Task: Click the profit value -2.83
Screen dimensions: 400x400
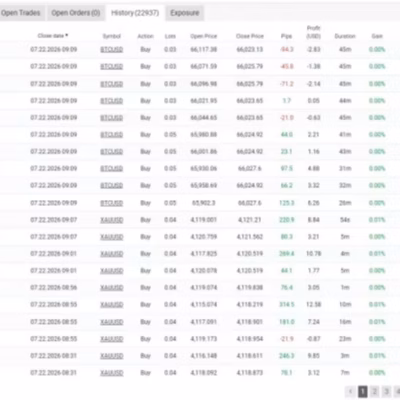Action: tap(313, 50)
